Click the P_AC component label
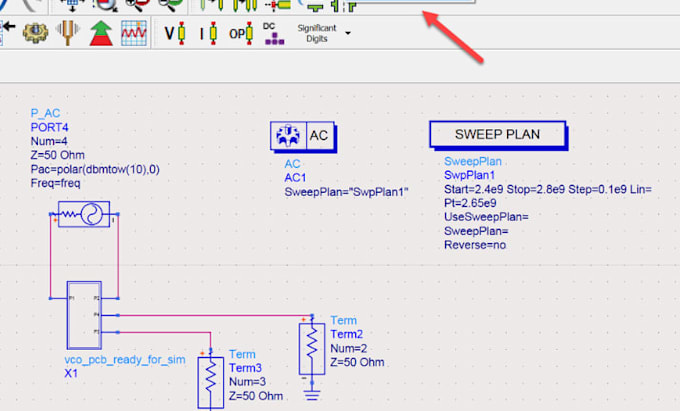The width and height of the screenshot is (680, 411). 45,114
